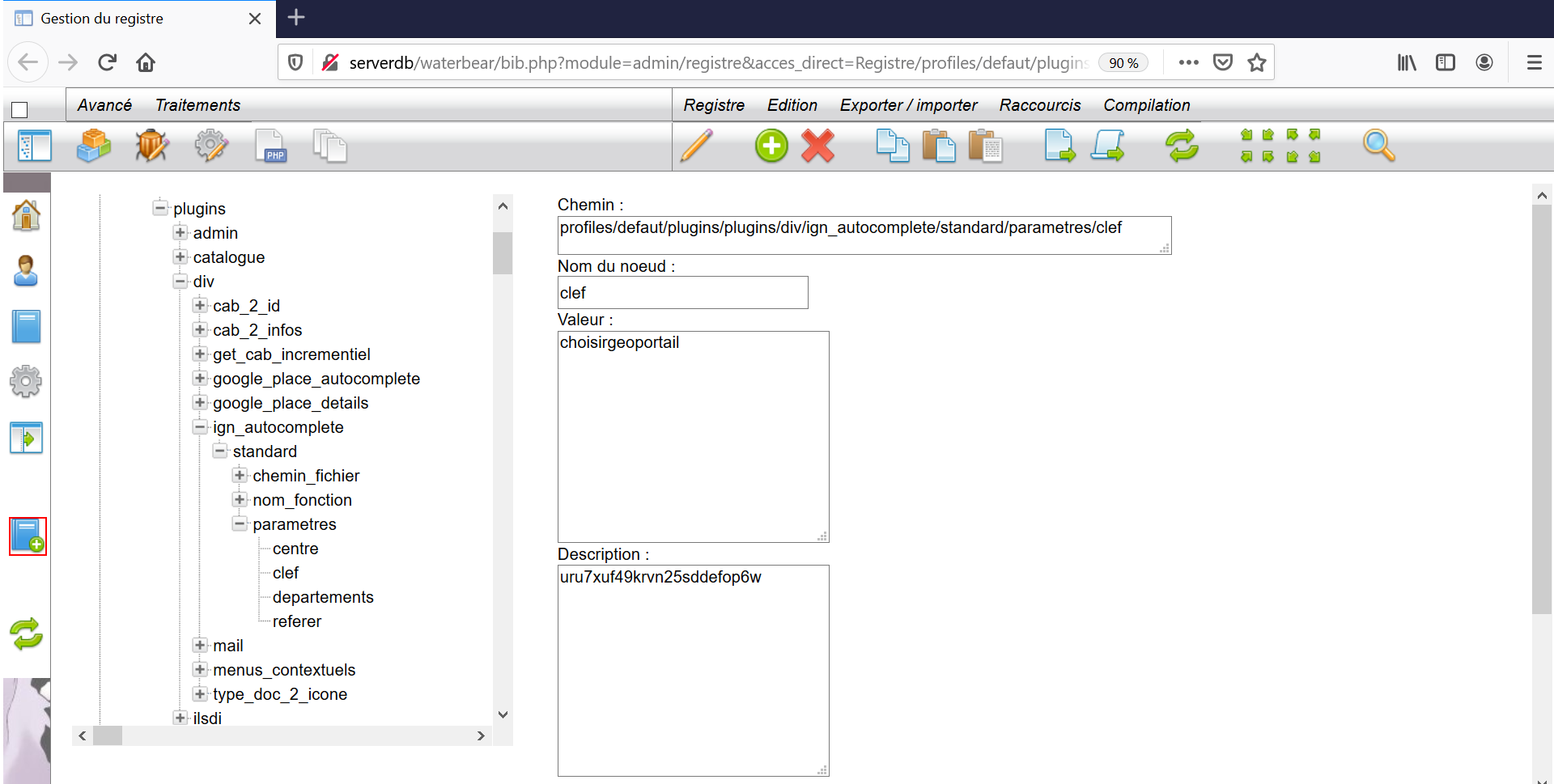Click the 90 % zoom indicator in URL bar
The image size is (1554, 784).
[1123, 63]
